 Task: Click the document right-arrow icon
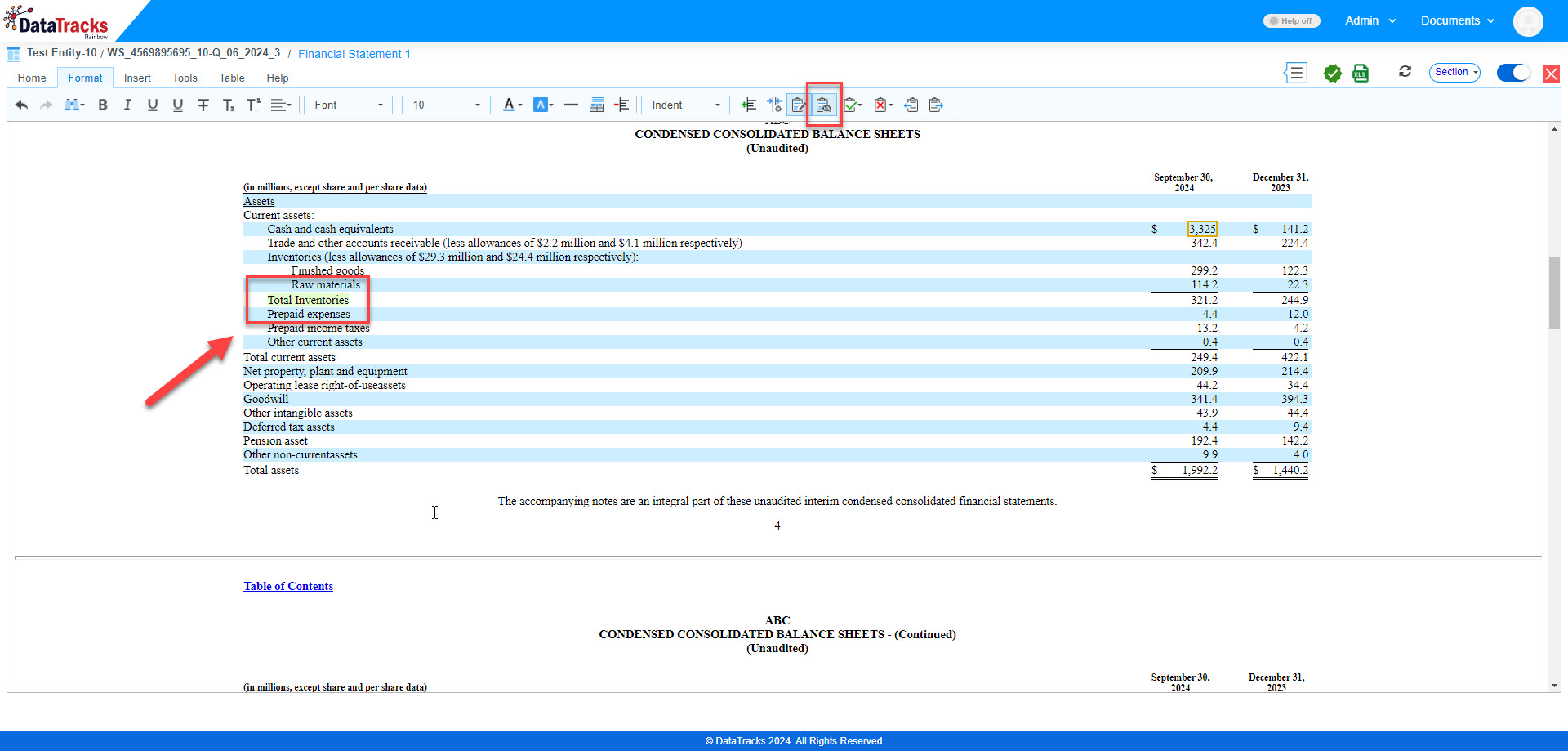[936, 105]
